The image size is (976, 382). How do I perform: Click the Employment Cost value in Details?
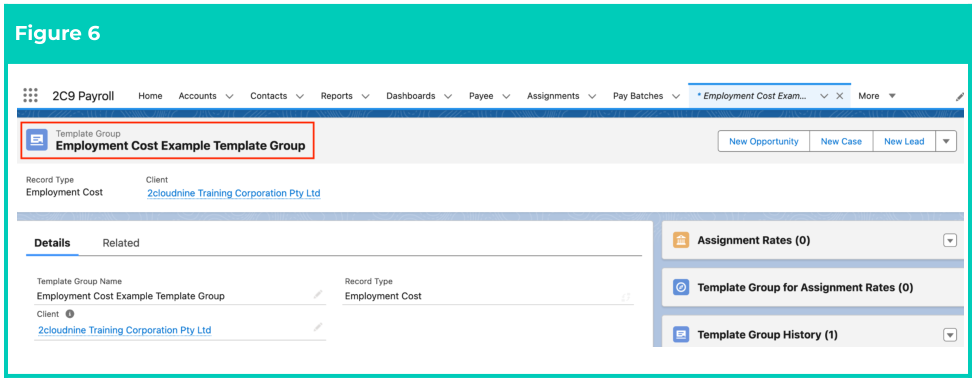click(x=383, y=296)
